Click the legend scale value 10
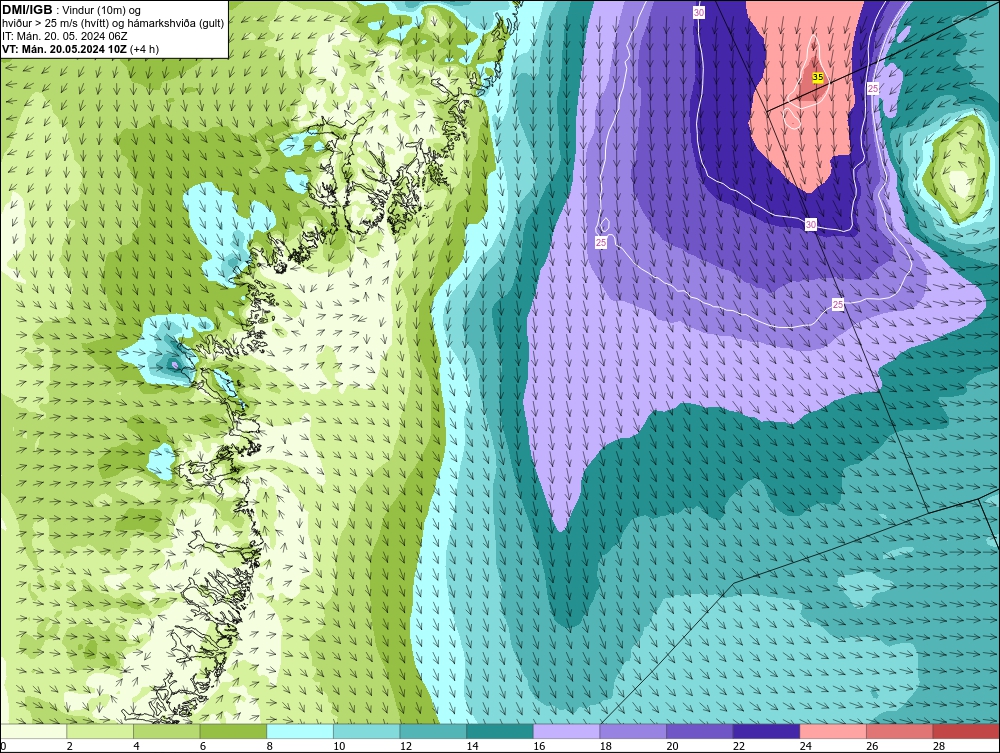The height and width of the screenshot is (753, 1000). click(x=339, y=746)
